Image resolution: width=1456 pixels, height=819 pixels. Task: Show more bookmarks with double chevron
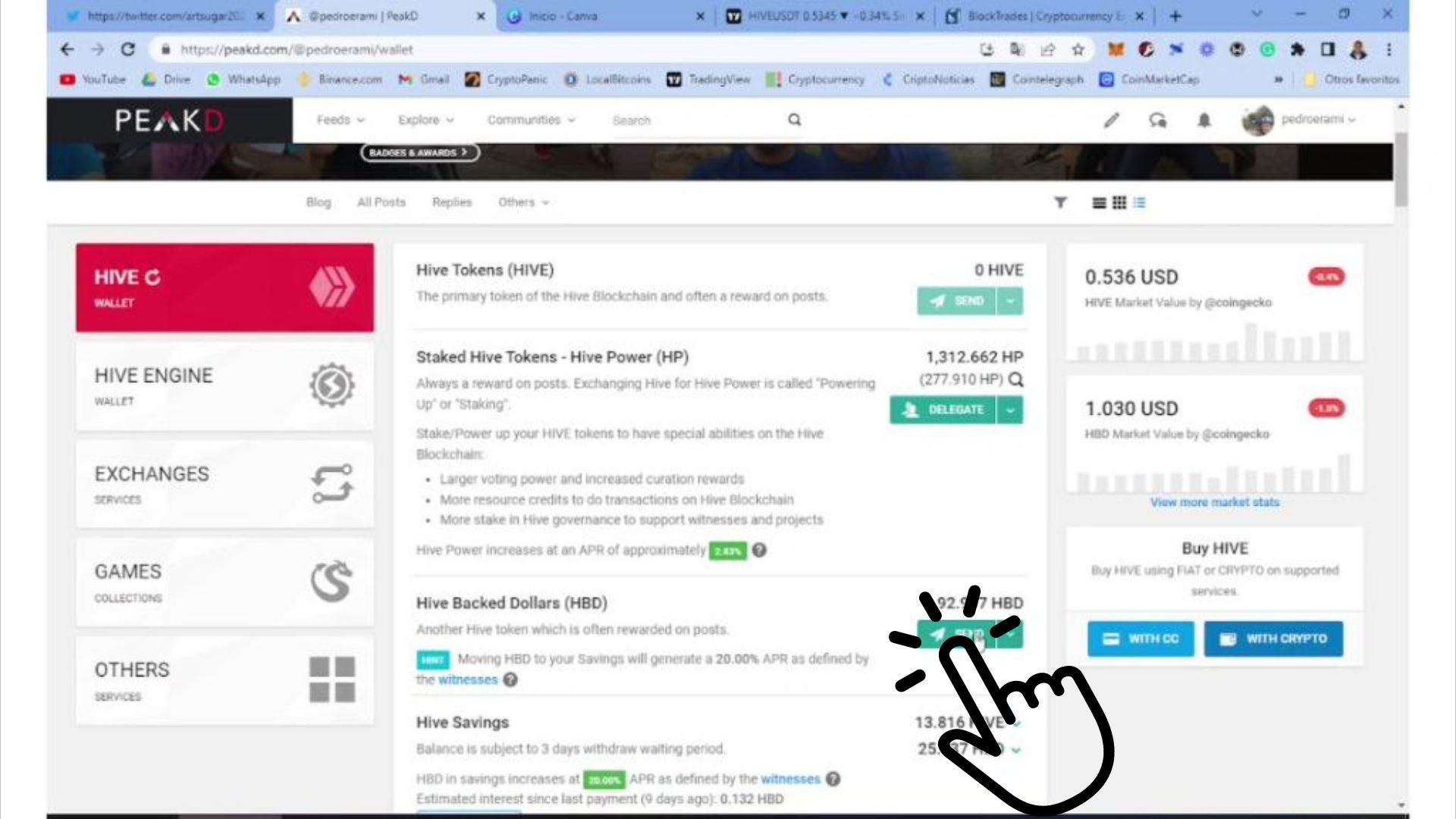1279,79
